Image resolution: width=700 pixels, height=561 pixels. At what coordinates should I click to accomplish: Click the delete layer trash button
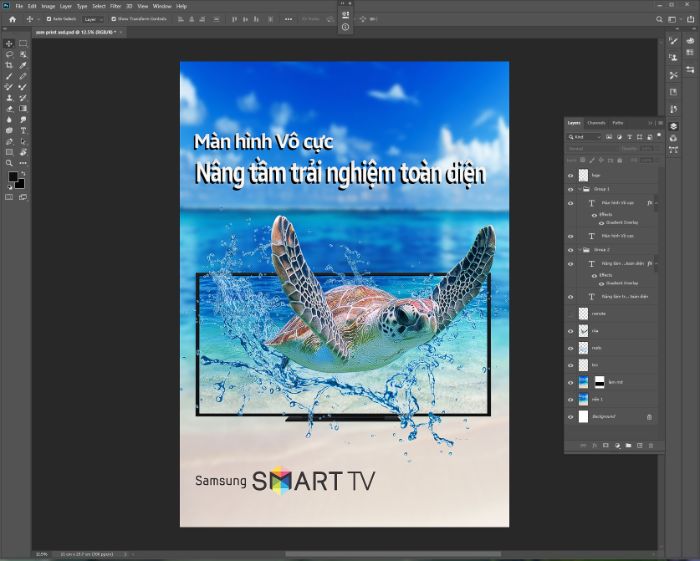tap(650, 446)
